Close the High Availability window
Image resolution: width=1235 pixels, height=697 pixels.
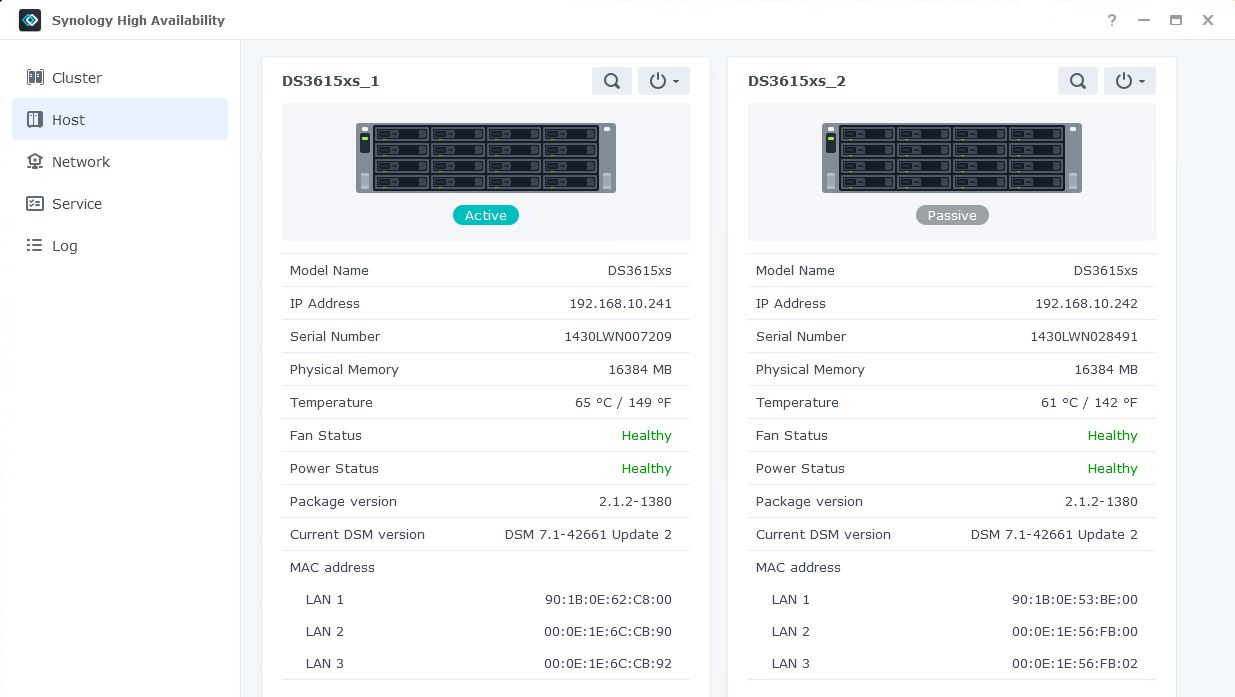coord(1208,20)
